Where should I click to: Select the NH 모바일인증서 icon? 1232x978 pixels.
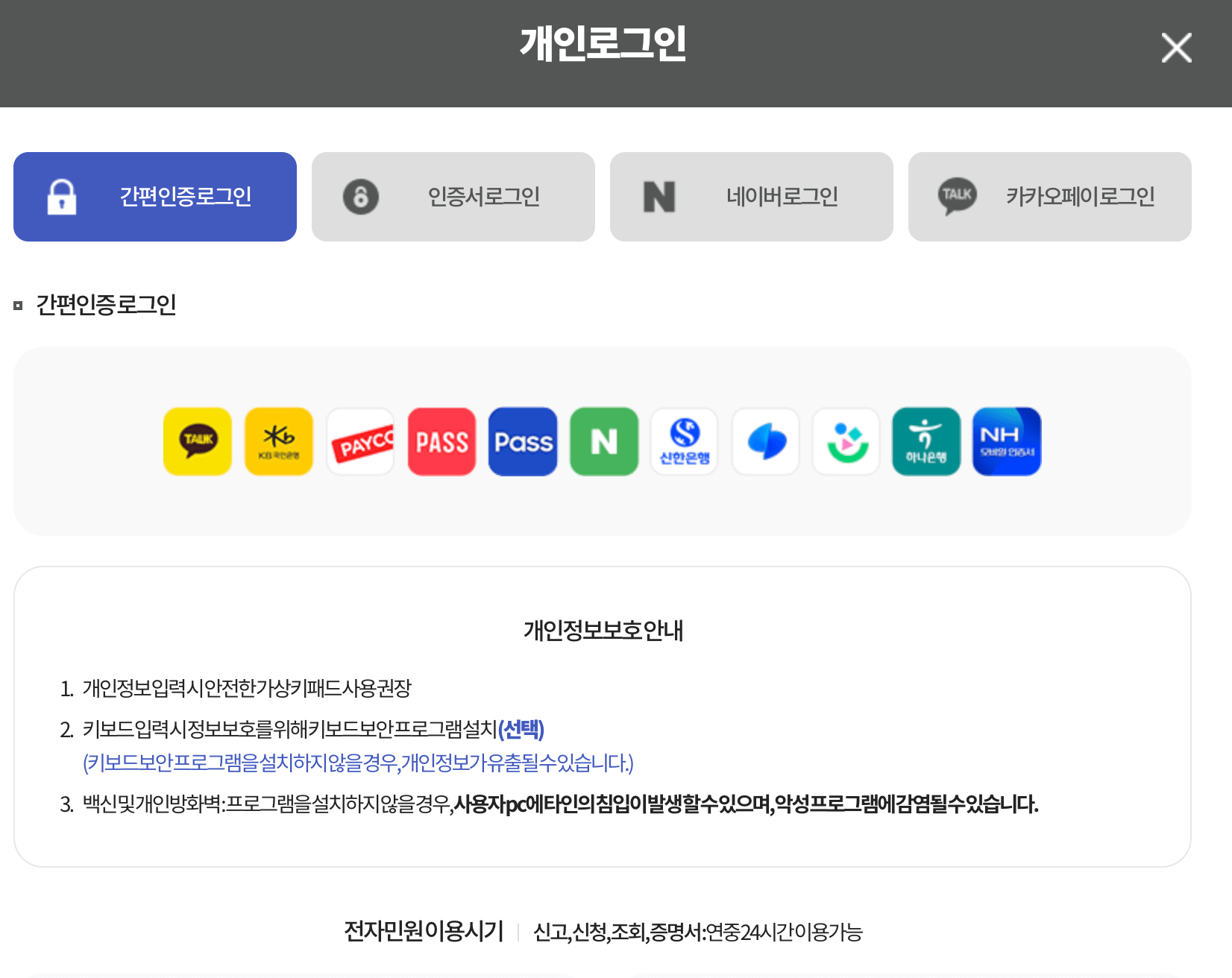pos(1006,441)
